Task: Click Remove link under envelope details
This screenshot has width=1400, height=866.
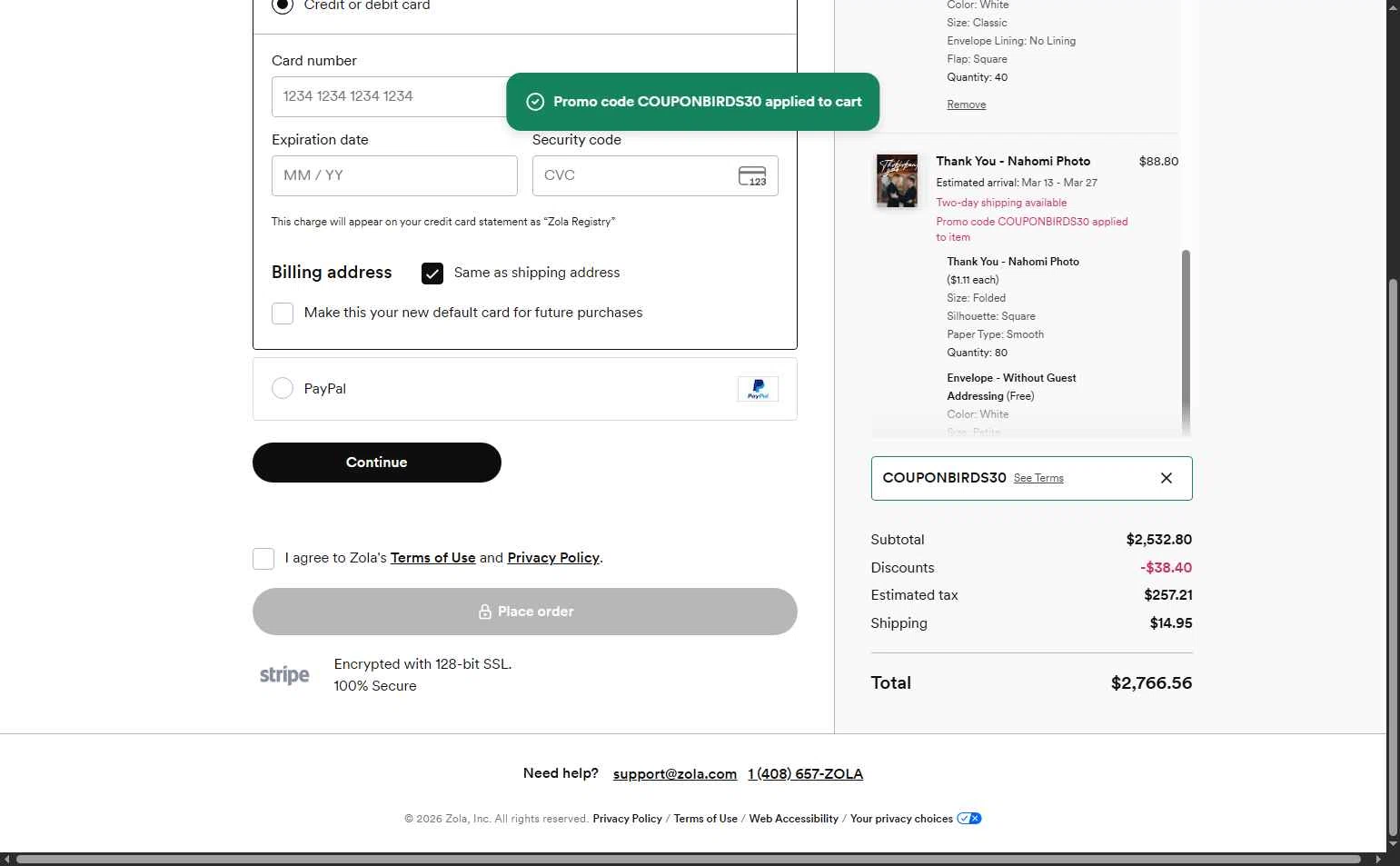Action: coord(967,105)
